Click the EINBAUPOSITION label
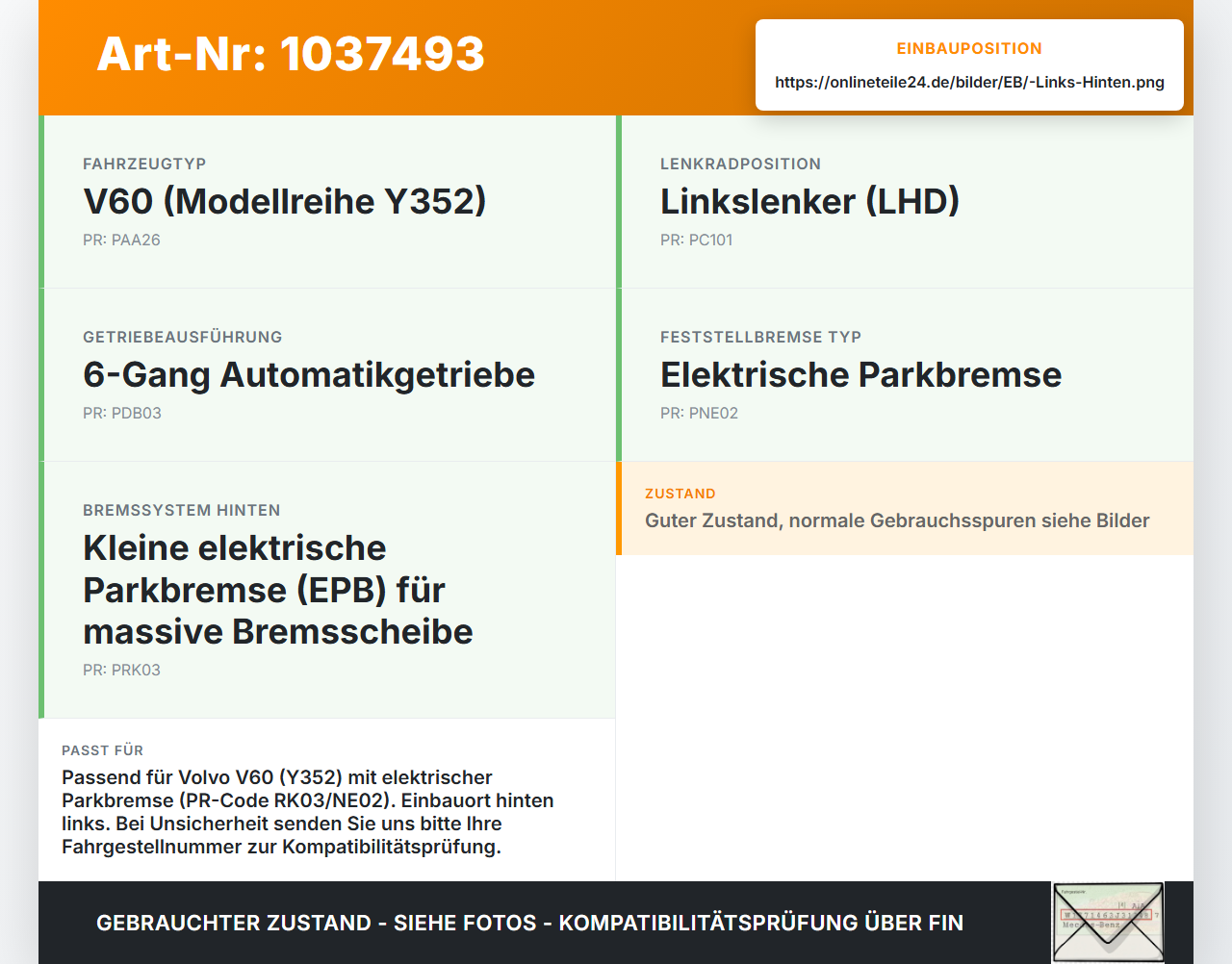Screen dimensions: 1232x964 pos(969,48)
